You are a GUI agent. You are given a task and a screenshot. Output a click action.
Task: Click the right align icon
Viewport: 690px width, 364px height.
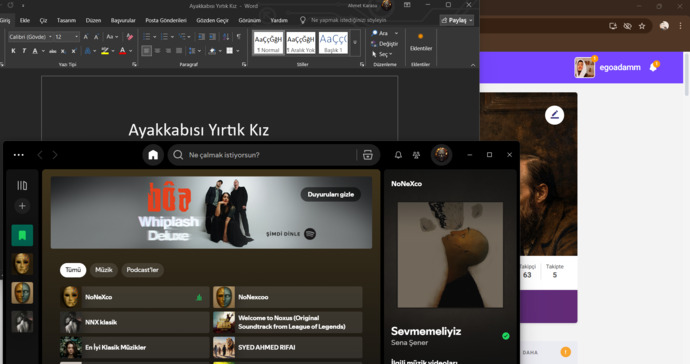click(168, 51)
